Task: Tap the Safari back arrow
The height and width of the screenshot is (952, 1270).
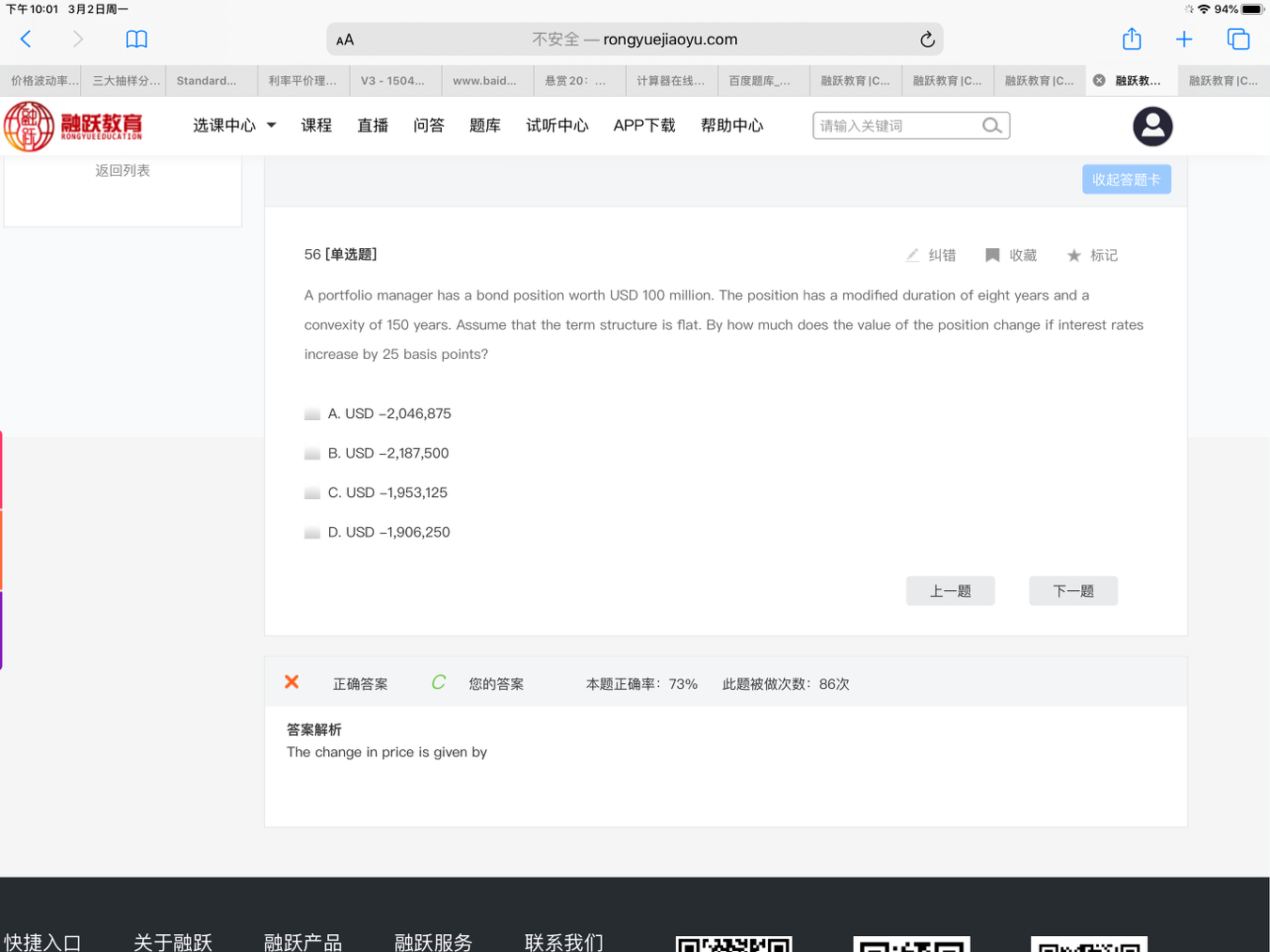Action: [26, 39]
